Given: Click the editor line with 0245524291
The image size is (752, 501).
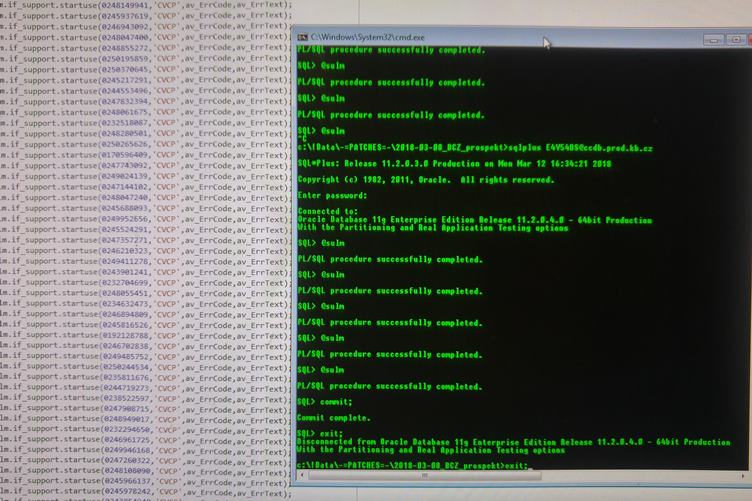Looking at the screenshot, I should (146, 229).
